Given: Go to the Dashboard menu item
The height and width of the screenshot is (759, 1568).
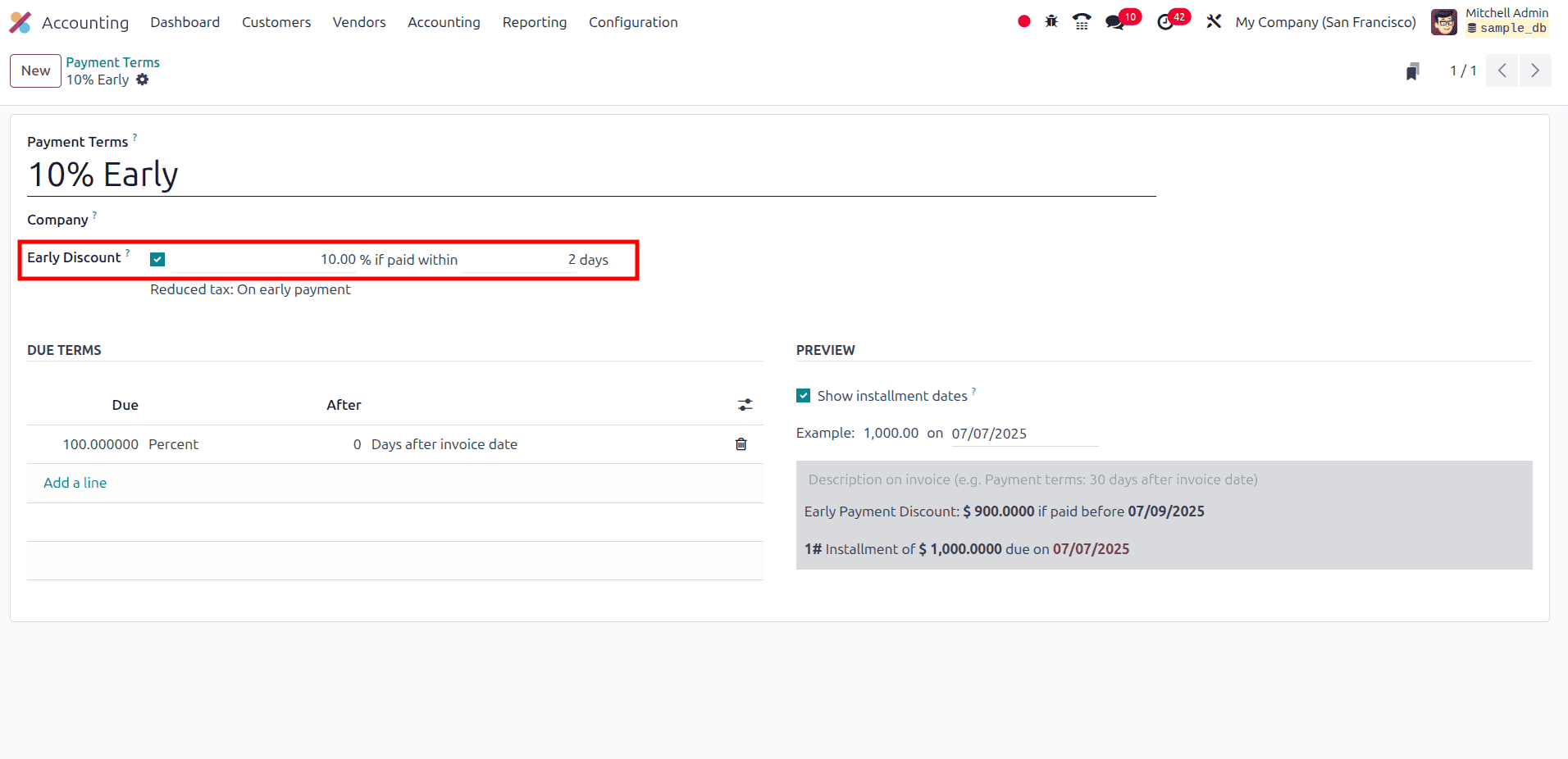Looking at the screenshot, I should (x=185, y=22).
